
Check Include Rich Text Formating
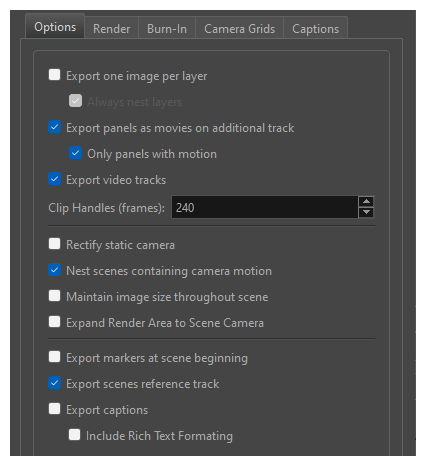pyautogui.click(x=74, y=435)
